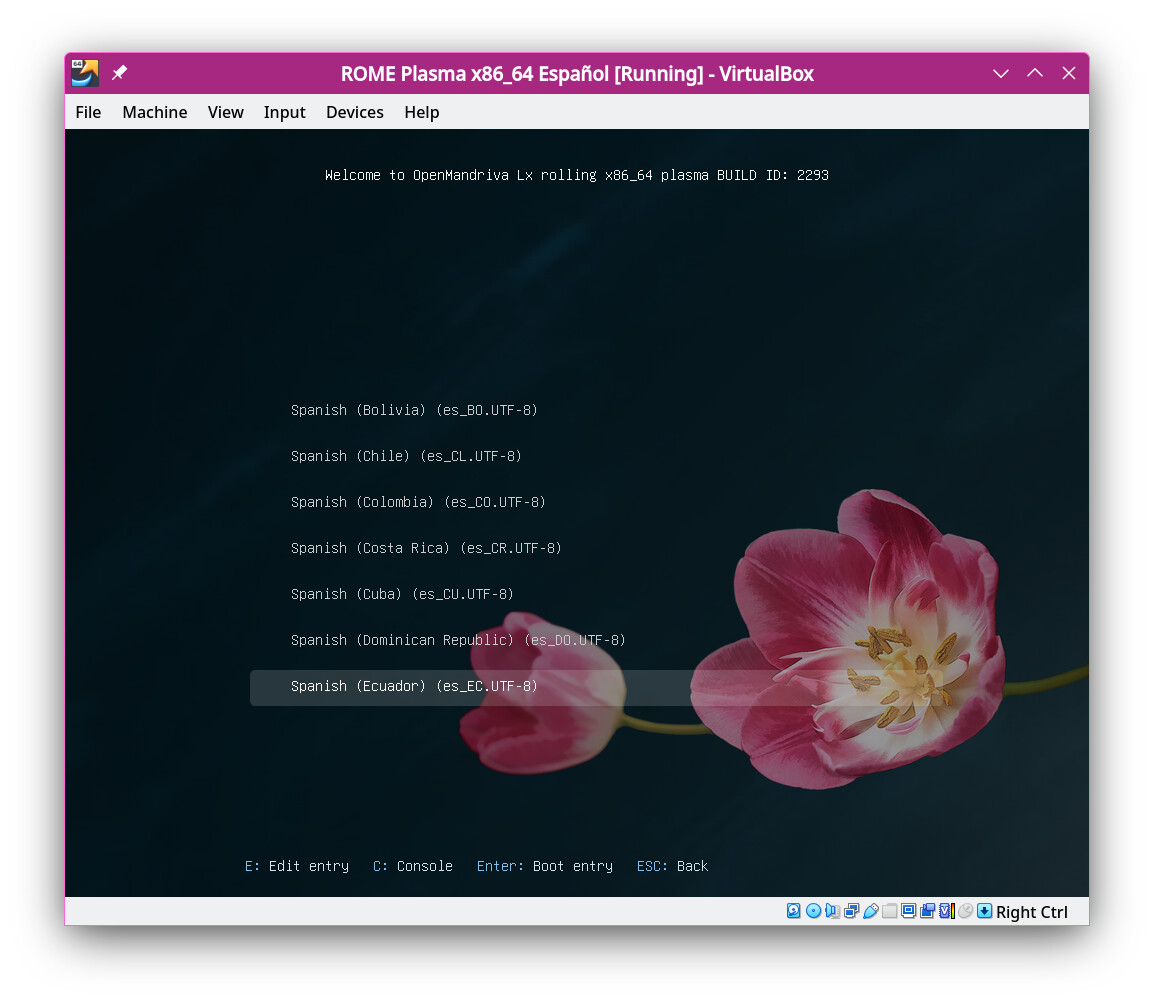The width and height of the screenshot is (1154, 1002).
Task: Click the network adapters status icon
Action: click(852, 911)
